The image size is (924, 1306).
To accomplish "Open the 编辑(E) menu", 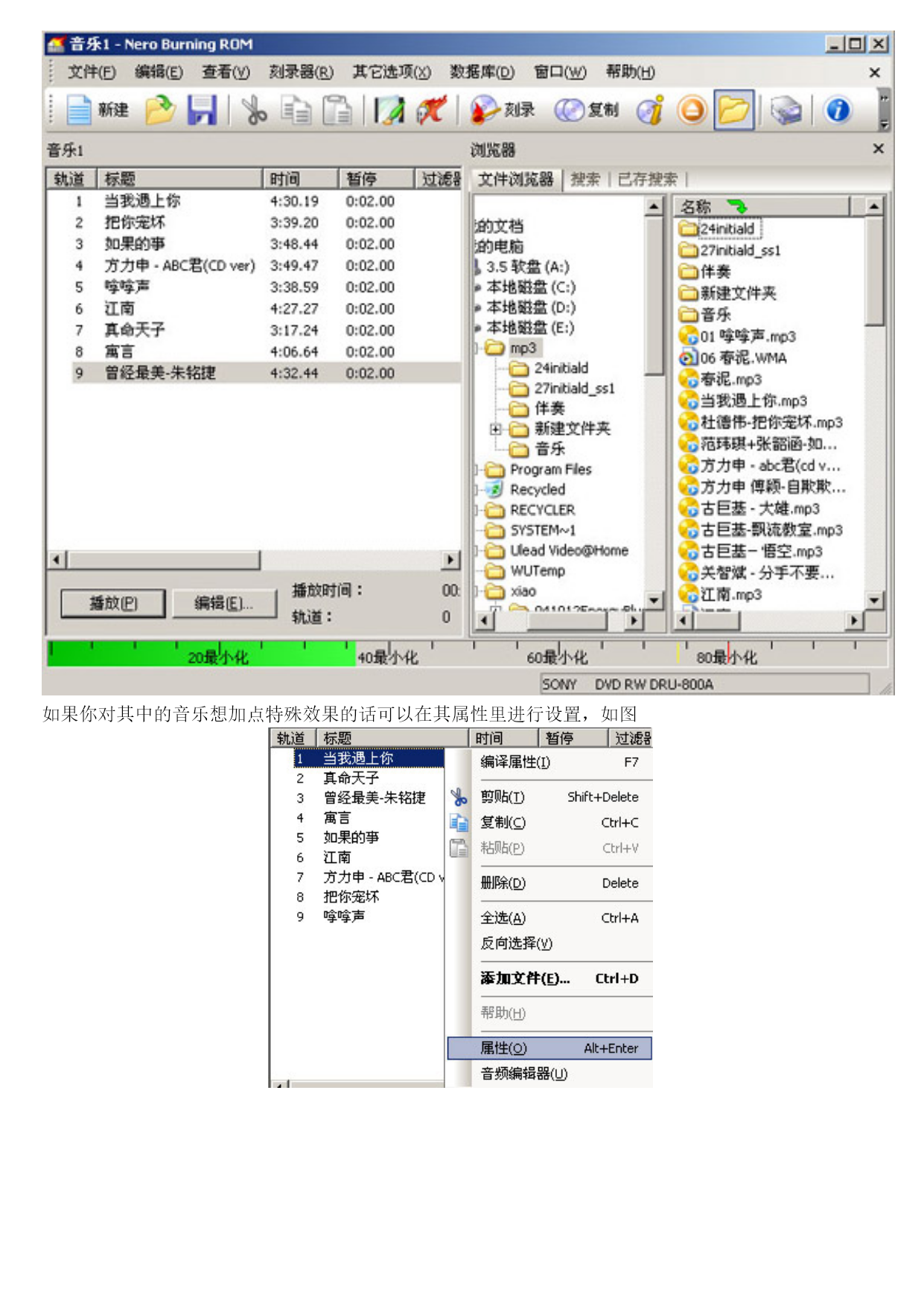I will [x=159, y=72].
